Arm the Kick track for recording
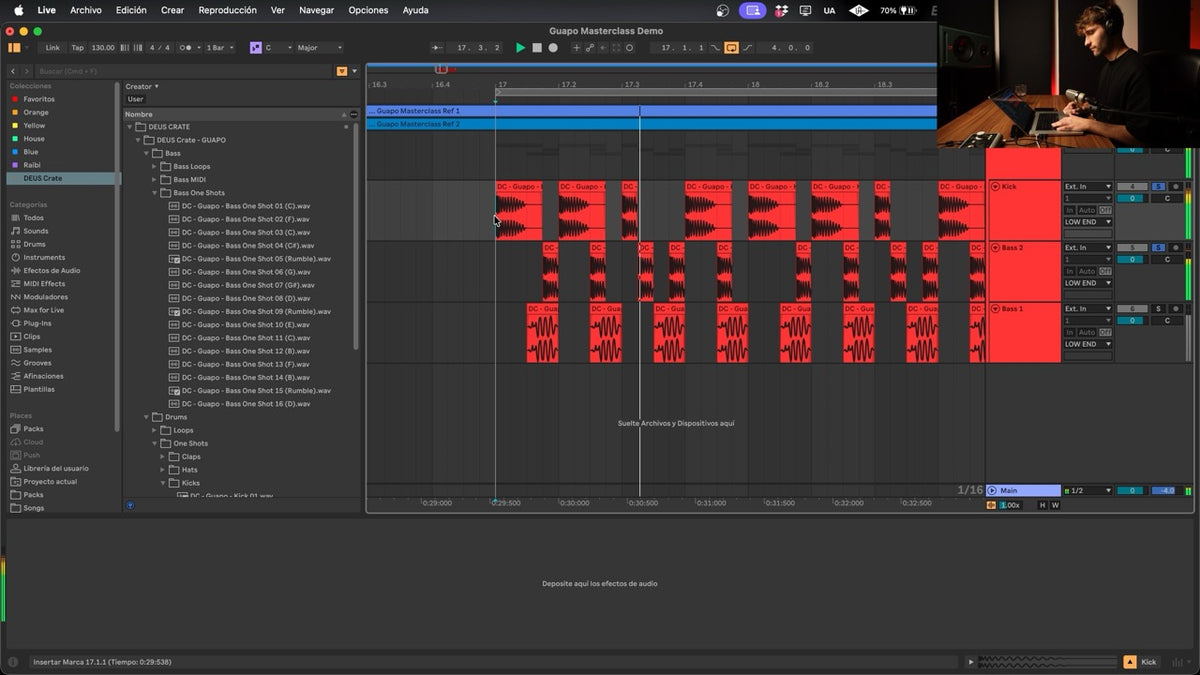The height and width of the screenshot is (675, 1200). [1175, 187]
